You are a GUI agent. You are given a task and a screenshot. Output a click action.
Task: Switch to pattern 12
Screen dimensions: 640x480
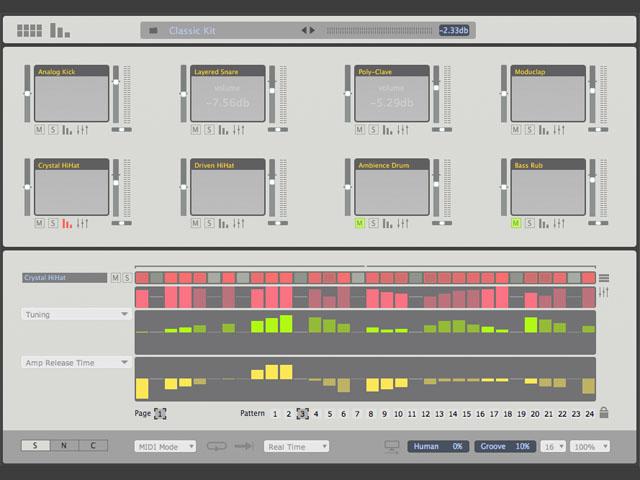coord(425,414)
